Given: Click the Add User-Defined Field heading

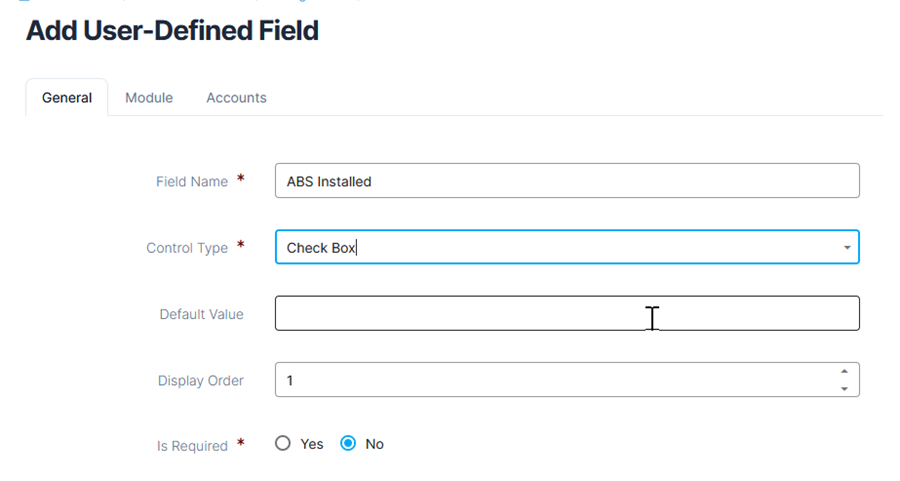Looking at the screenshot, I should pyautogui.click(x=172, y=31).
